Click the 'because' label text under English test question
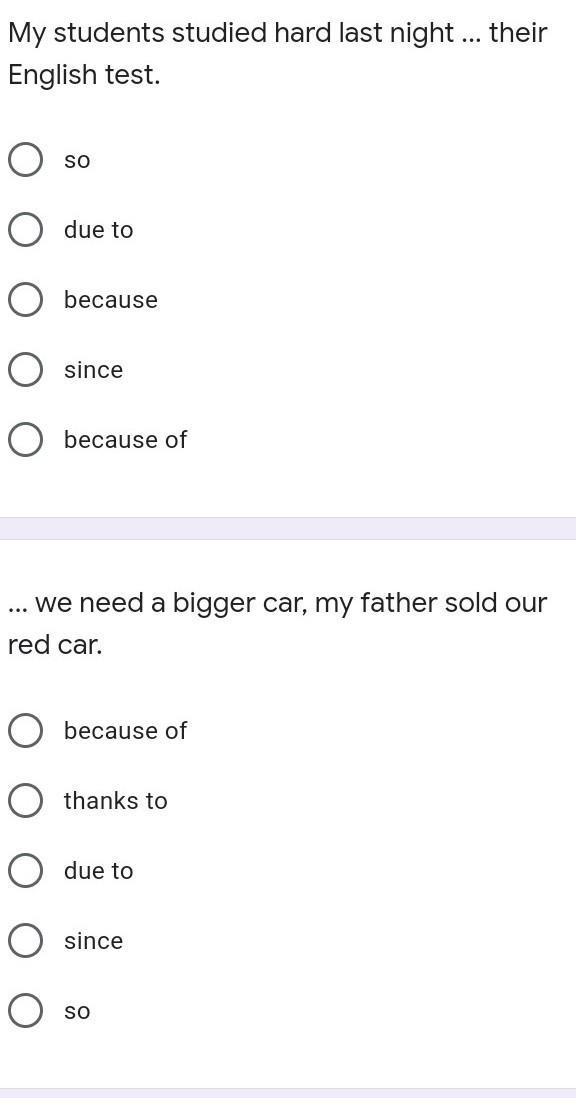 point(111,300)
